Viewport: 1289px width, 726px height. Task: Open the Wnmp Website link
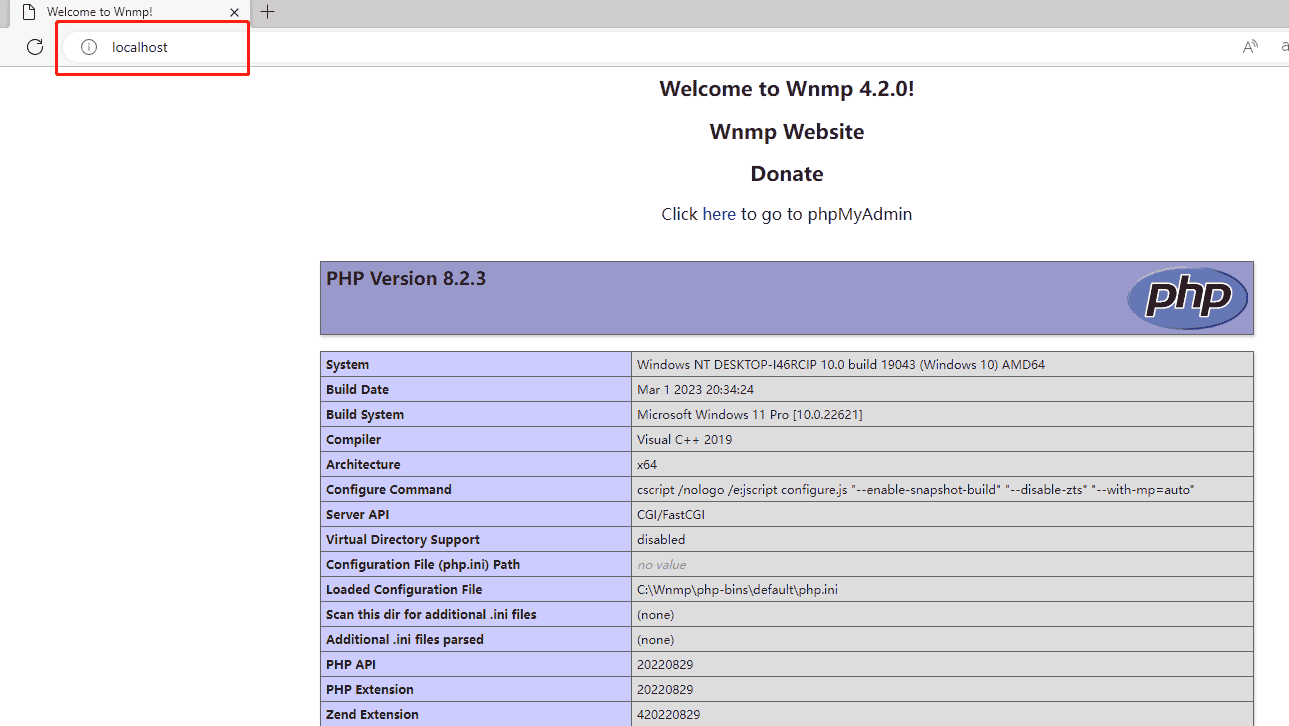tap(786, 132)
